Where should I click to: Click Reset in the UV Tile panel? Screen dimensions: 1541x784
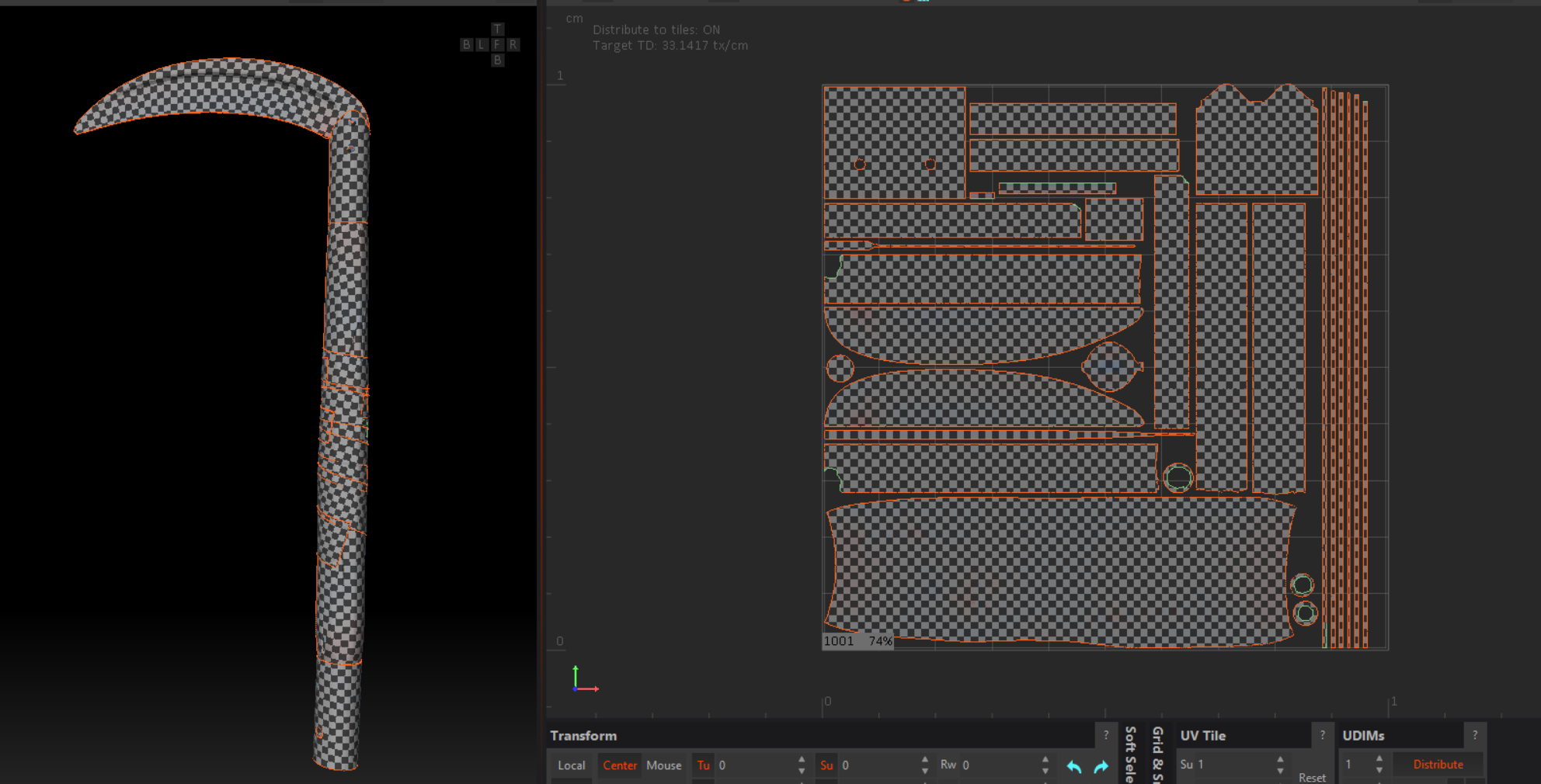(x=1312, y=777)
